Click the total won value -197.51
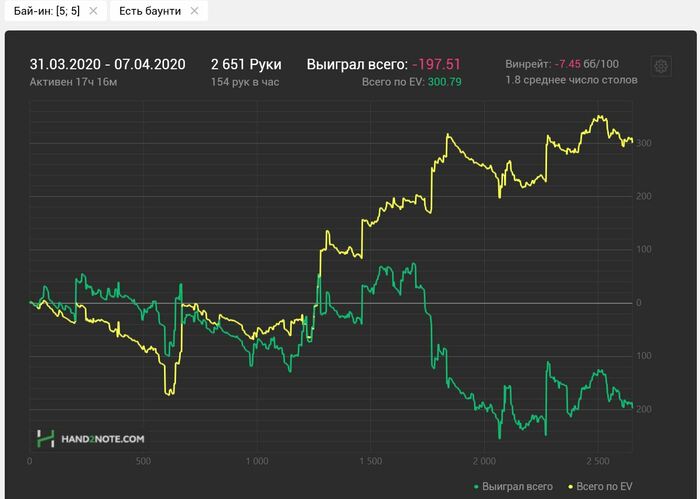The image size is (700, 499). 436,64
